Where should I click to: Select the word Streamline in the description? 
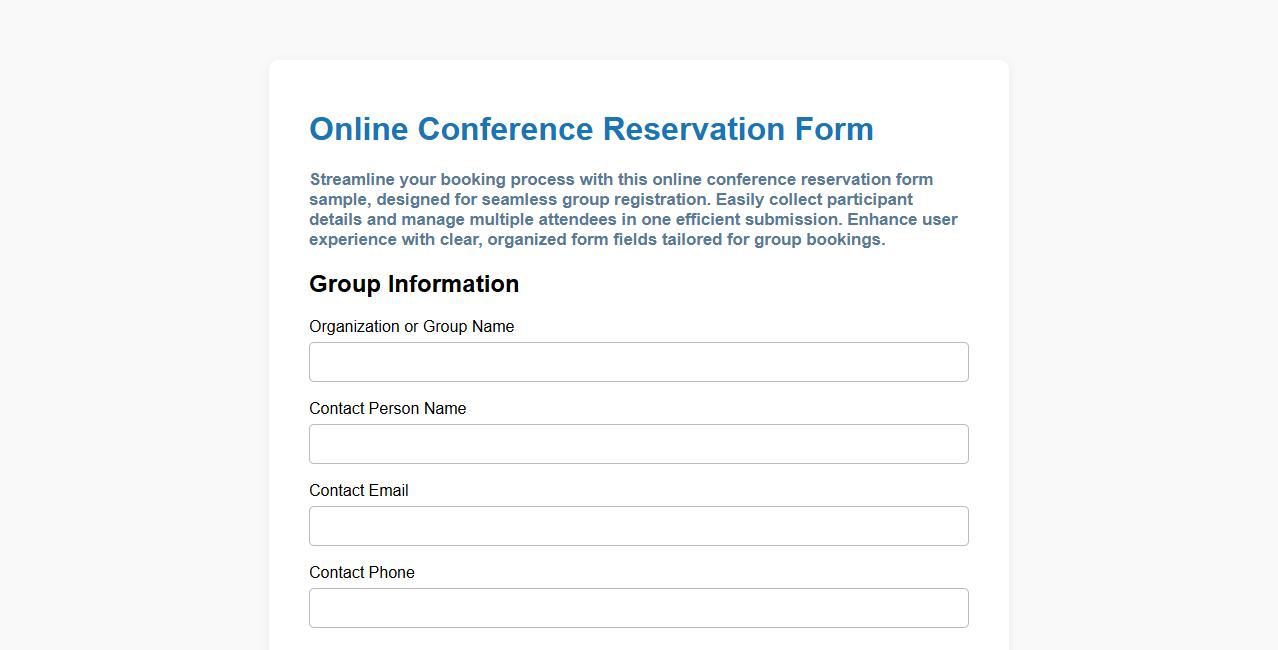tap(350, 179)
